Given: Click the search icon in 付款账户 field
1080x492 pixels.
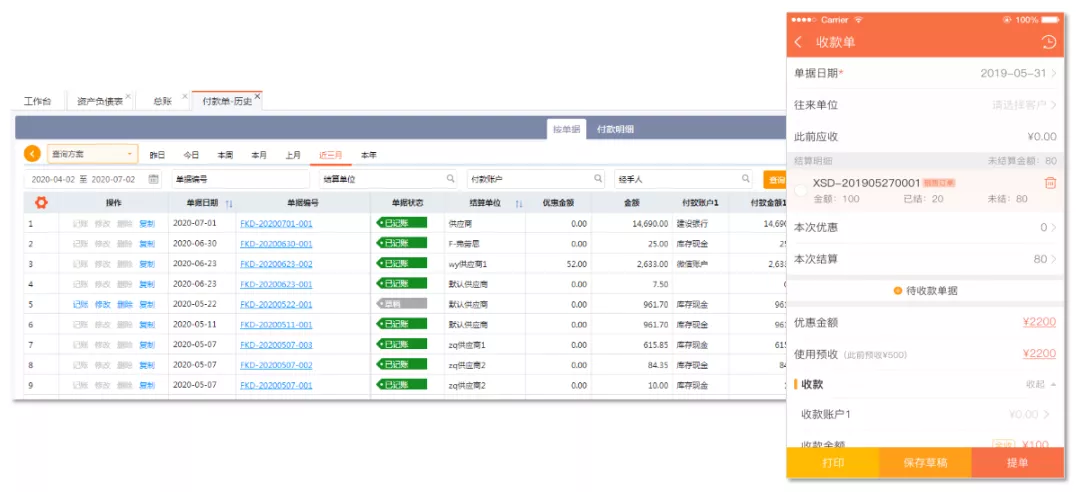Looking at the screenshot, I should coord(598,179).
